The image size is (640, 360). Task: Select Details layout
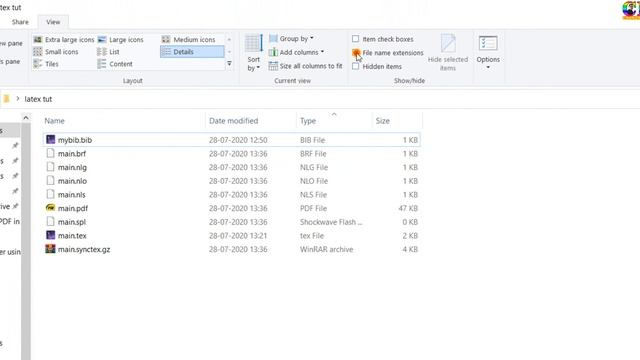tap(192, 52)
